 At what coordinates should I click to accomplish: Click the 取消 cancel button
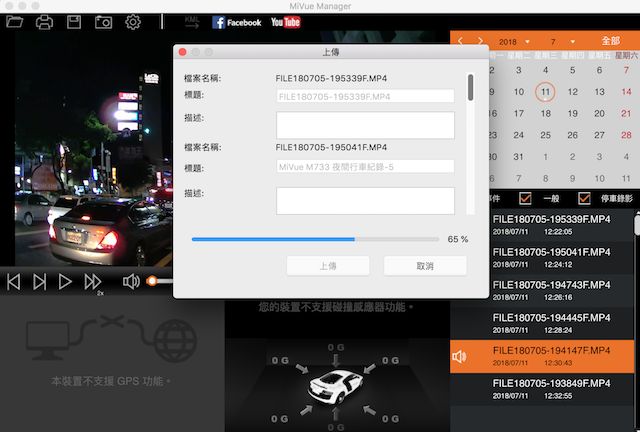tap(425, 266)
